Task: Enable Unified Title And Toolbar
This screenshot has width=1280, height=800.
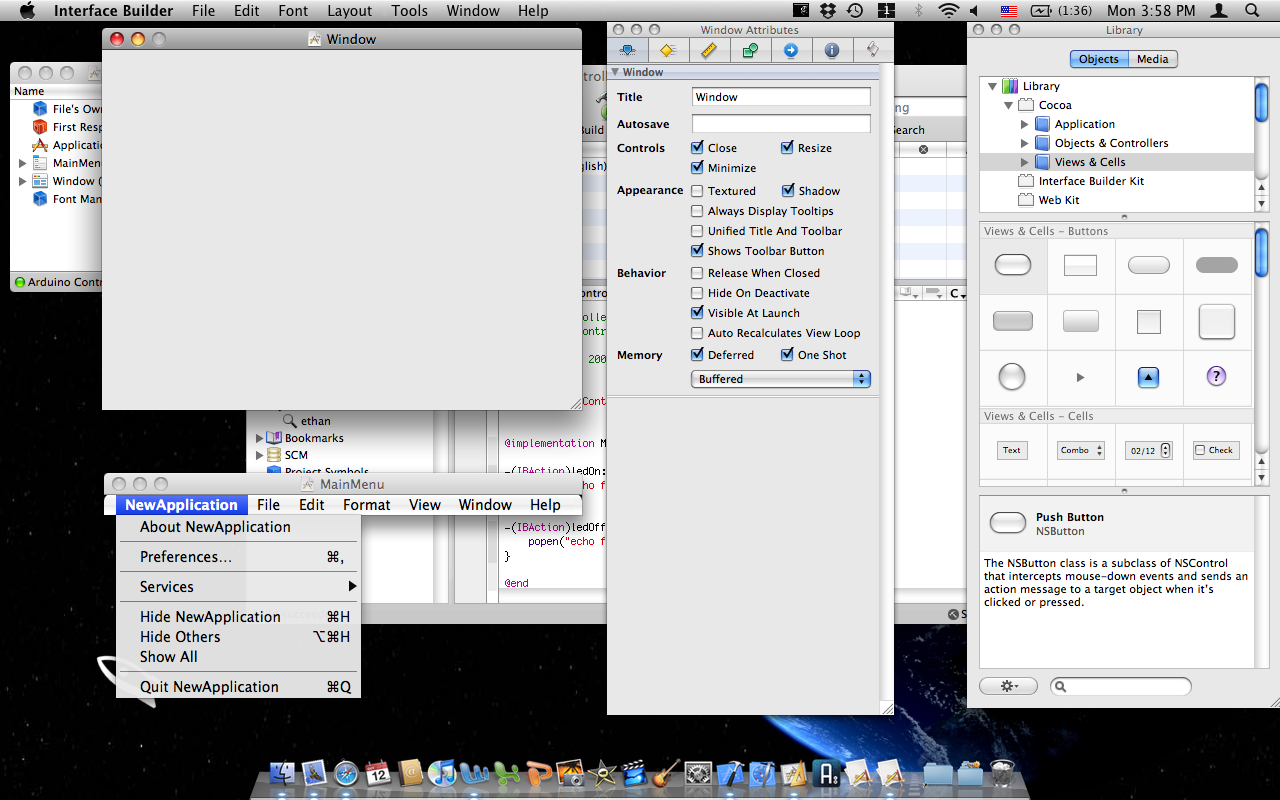Action: point(697,231)
